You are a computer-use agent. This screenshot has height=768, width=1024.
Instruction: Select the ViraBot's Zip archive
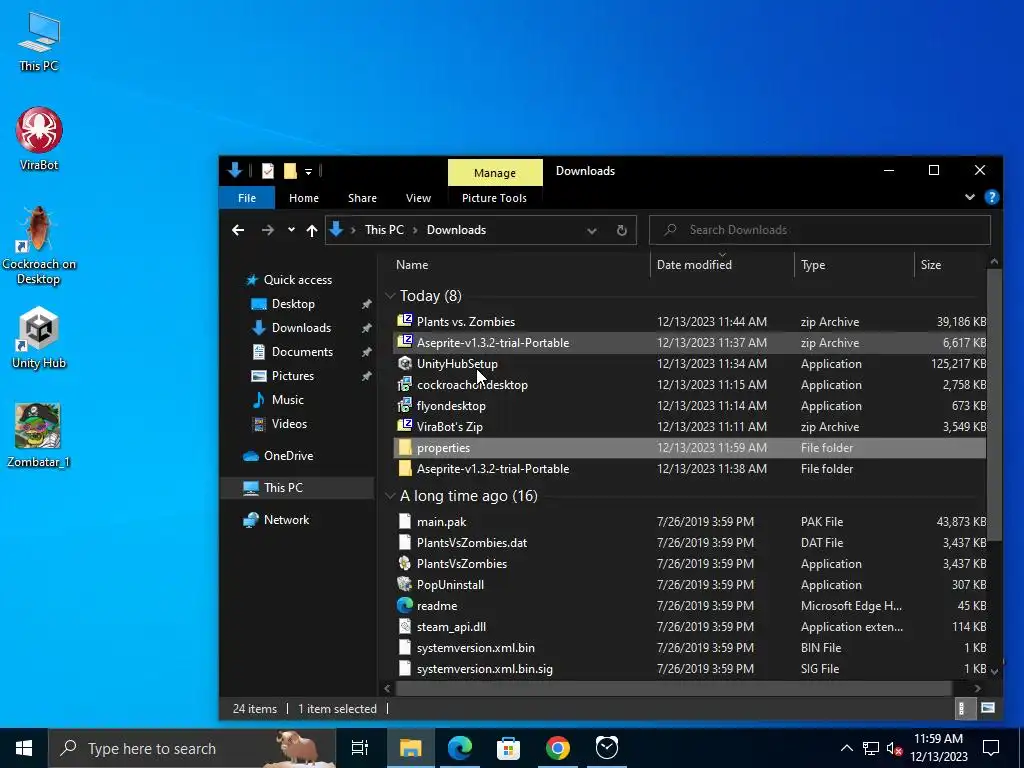(690, 426)
